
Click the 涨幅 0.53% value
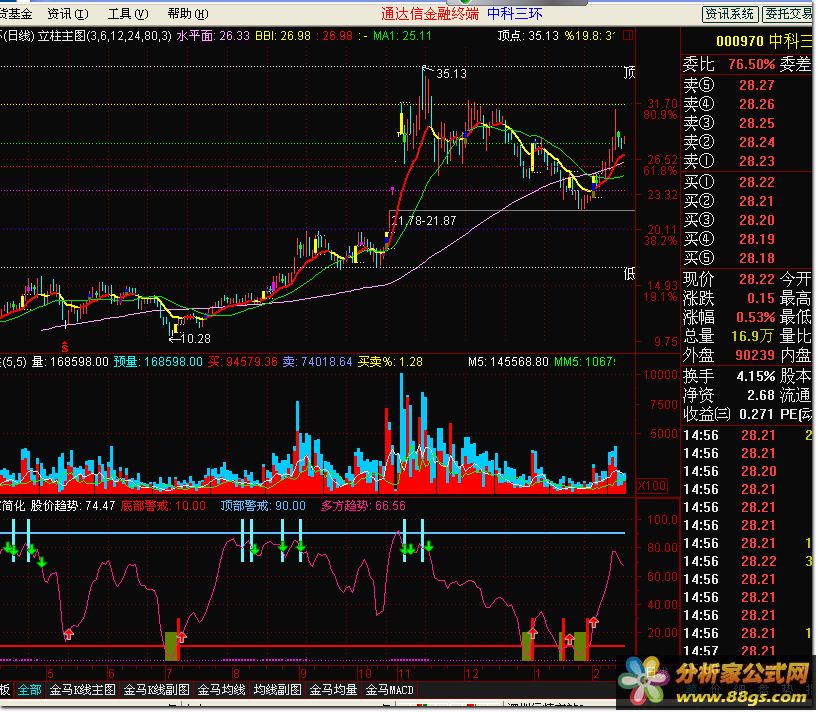pos(755,317)
